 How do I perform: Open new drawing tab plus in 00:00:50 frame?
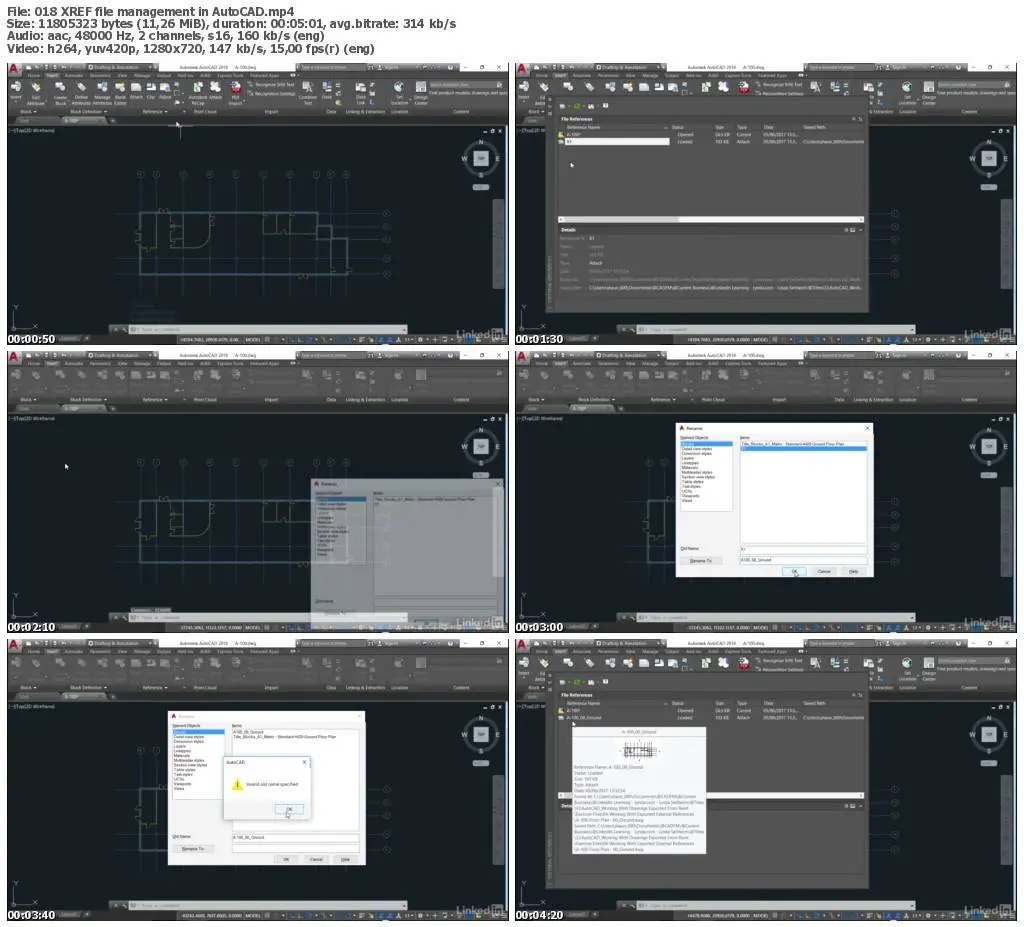[x=112, y=121]
